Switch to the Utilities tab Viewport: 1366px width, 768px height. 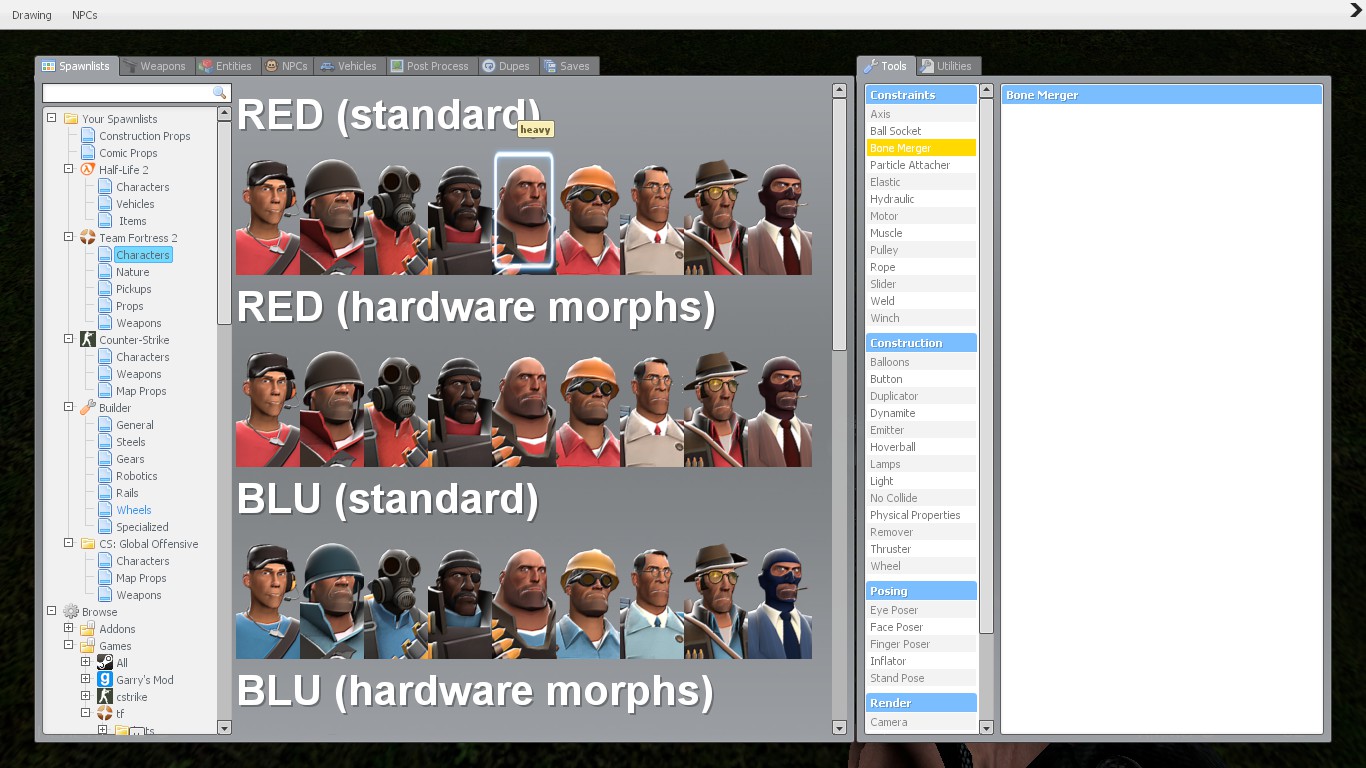pos(947,66)
